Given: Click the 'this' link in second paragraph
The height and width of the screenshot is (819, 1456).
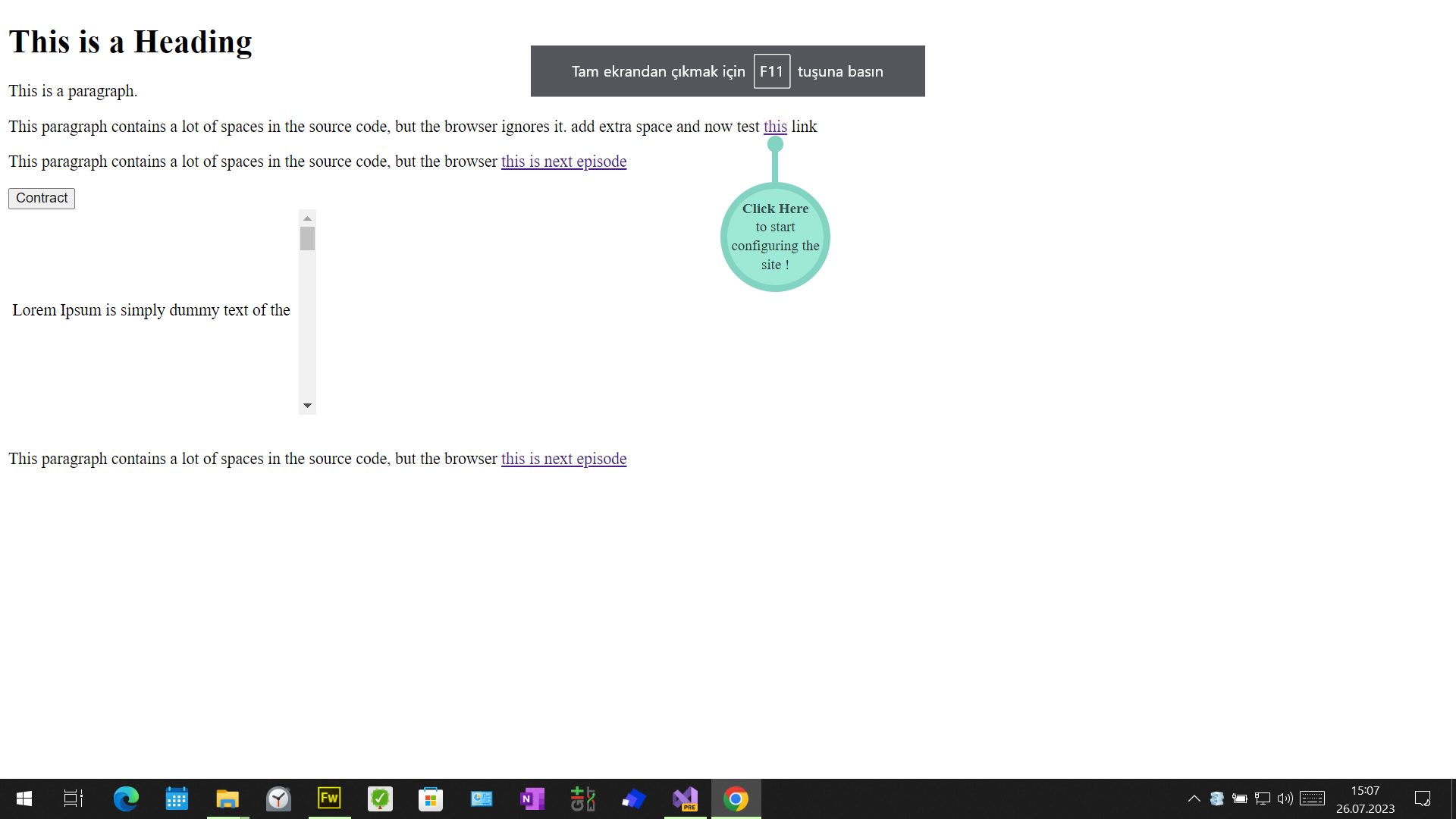Looking at the screenshot, I should point(775,127).
